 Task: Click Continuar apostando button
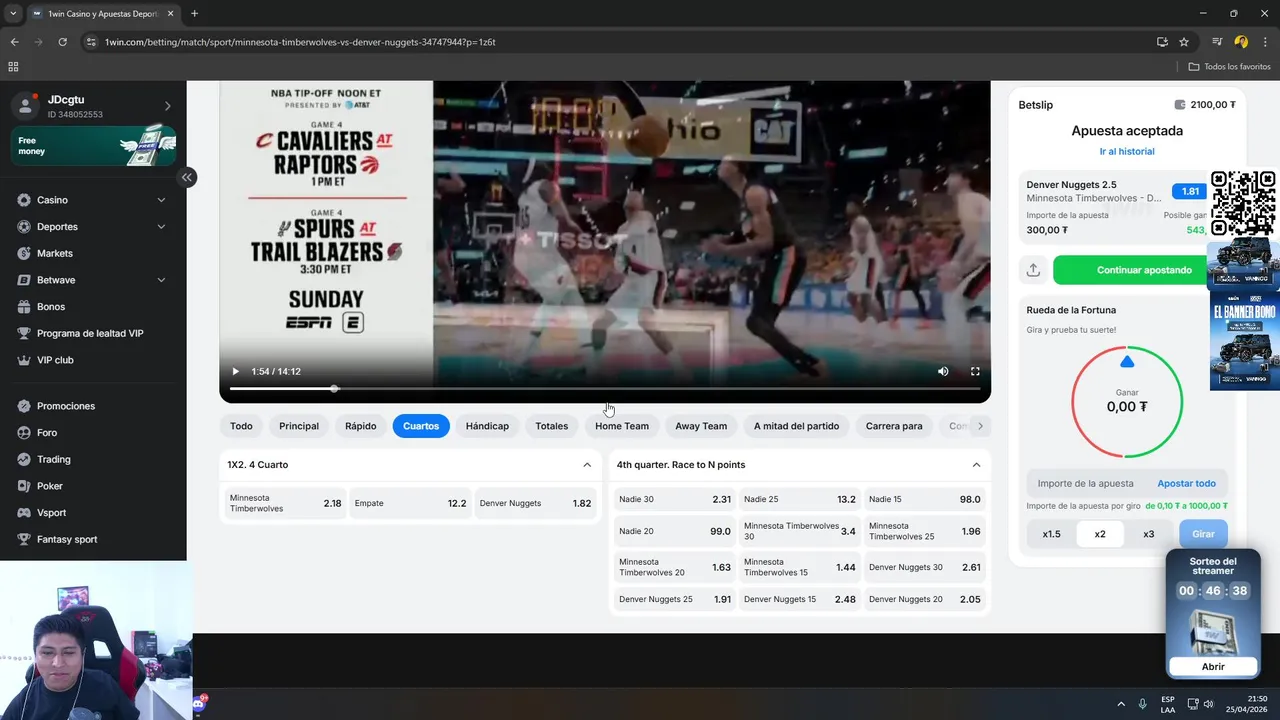(x=1144, y=270)
